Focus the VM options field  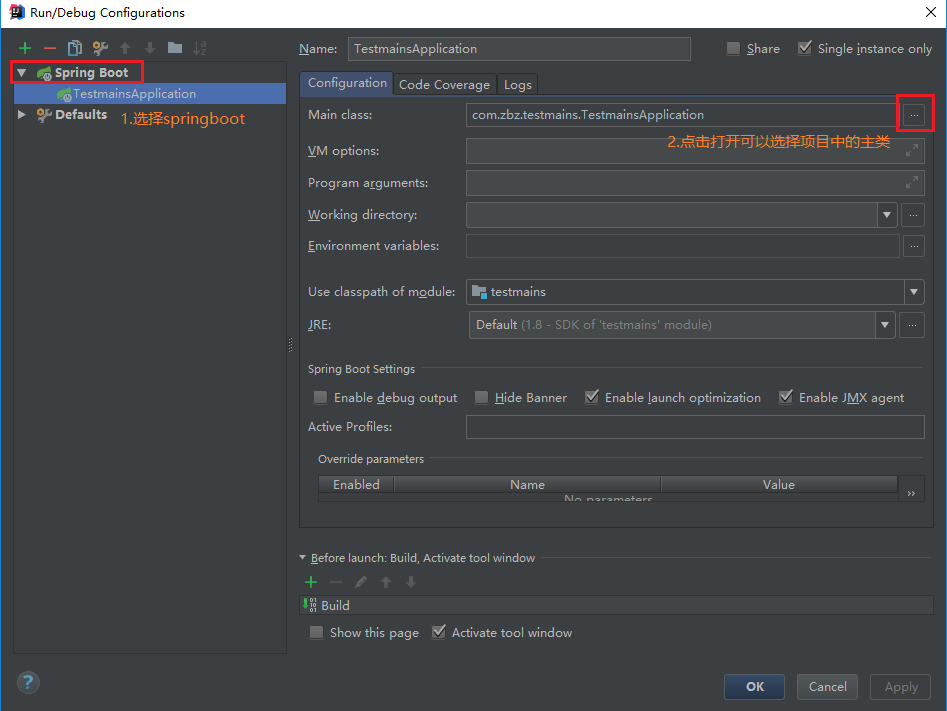pyautogui.click(x=695, y=150)
